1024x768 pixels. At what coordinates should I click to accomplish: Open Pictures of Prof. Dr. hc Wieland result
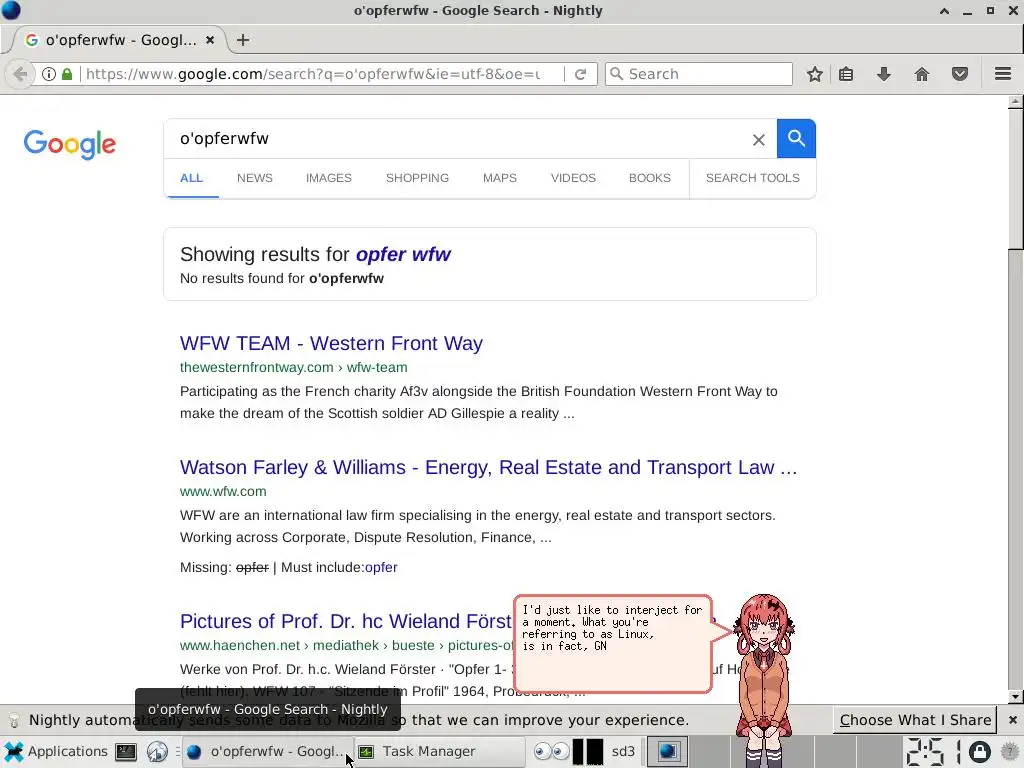[x=345, y=621]
